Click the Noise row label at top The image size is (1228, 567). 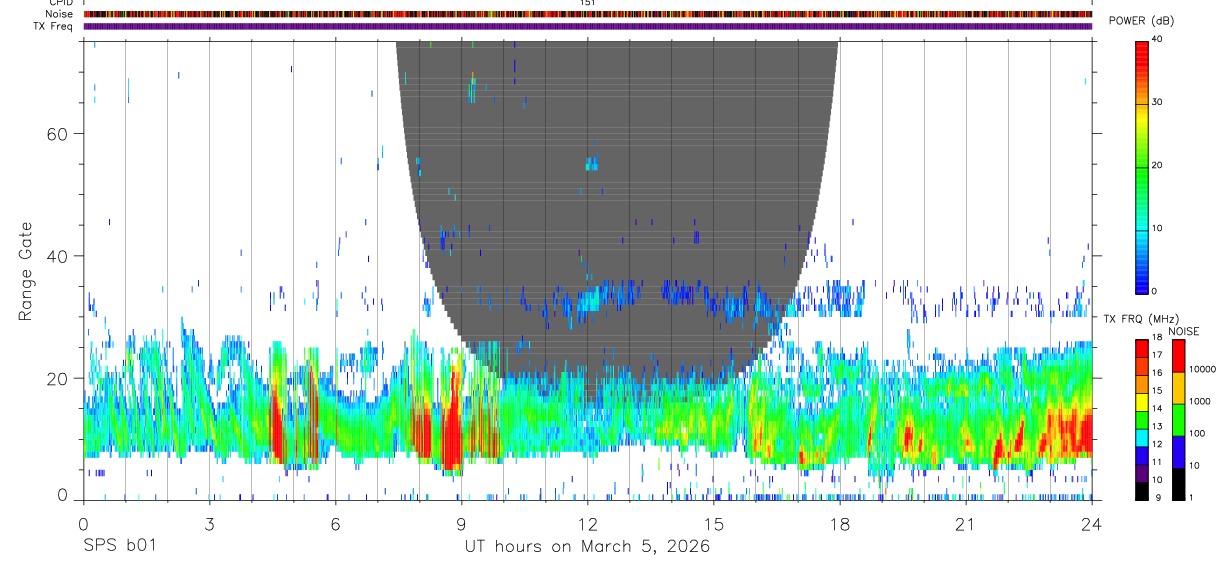pyautogui.click(x=60, y=14)
